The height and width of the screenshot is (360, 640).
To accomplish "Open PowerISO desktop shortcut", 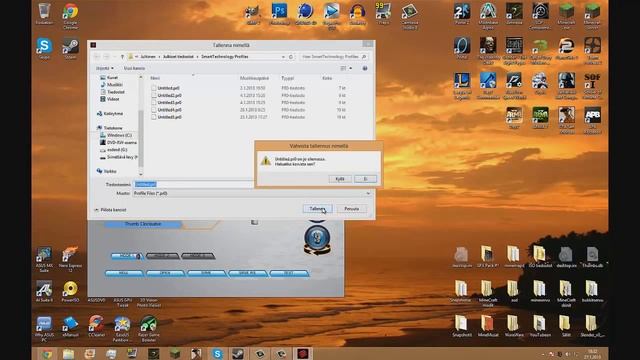I will [70, 291].
